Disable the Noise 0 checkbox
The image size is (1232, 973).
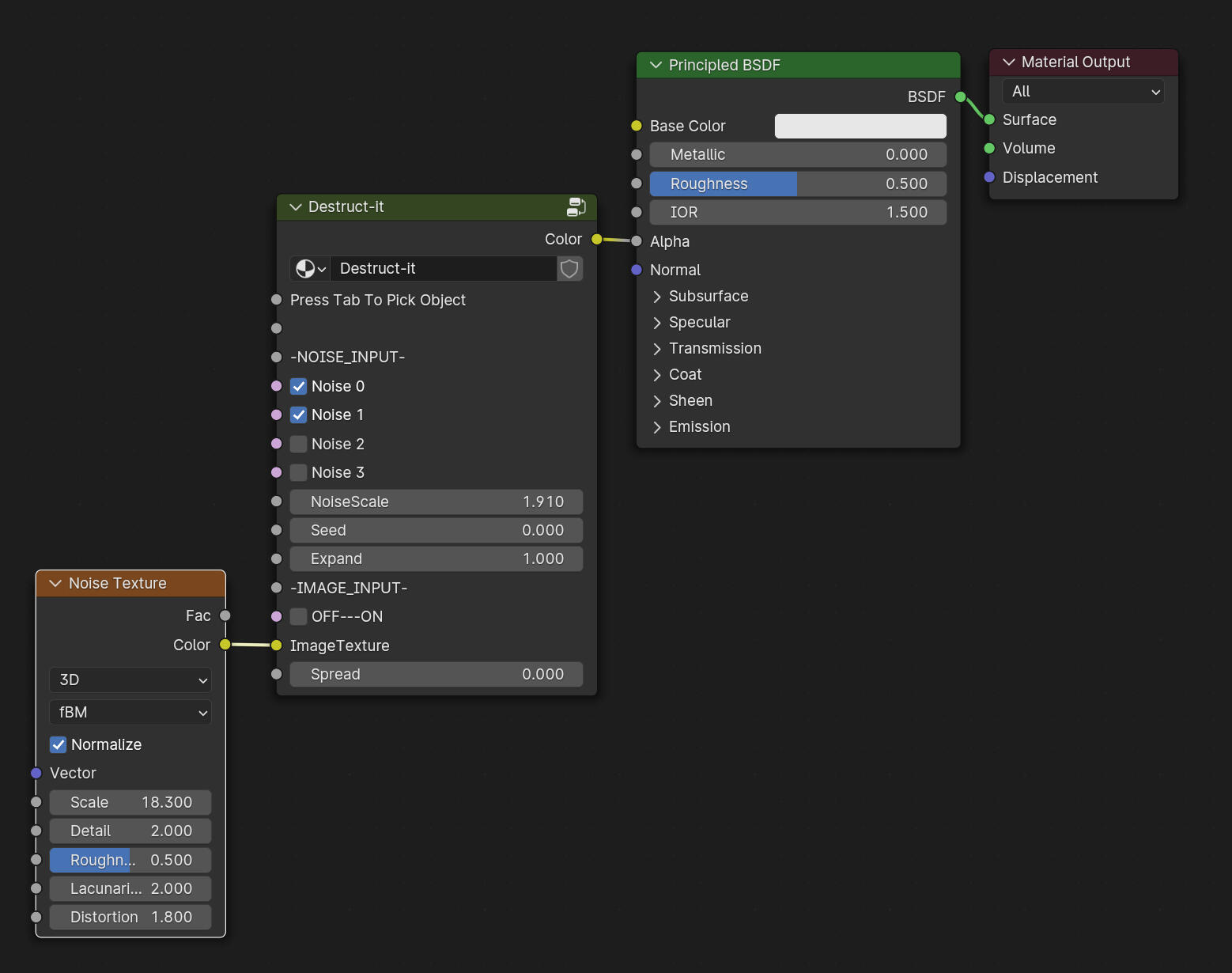299,387
